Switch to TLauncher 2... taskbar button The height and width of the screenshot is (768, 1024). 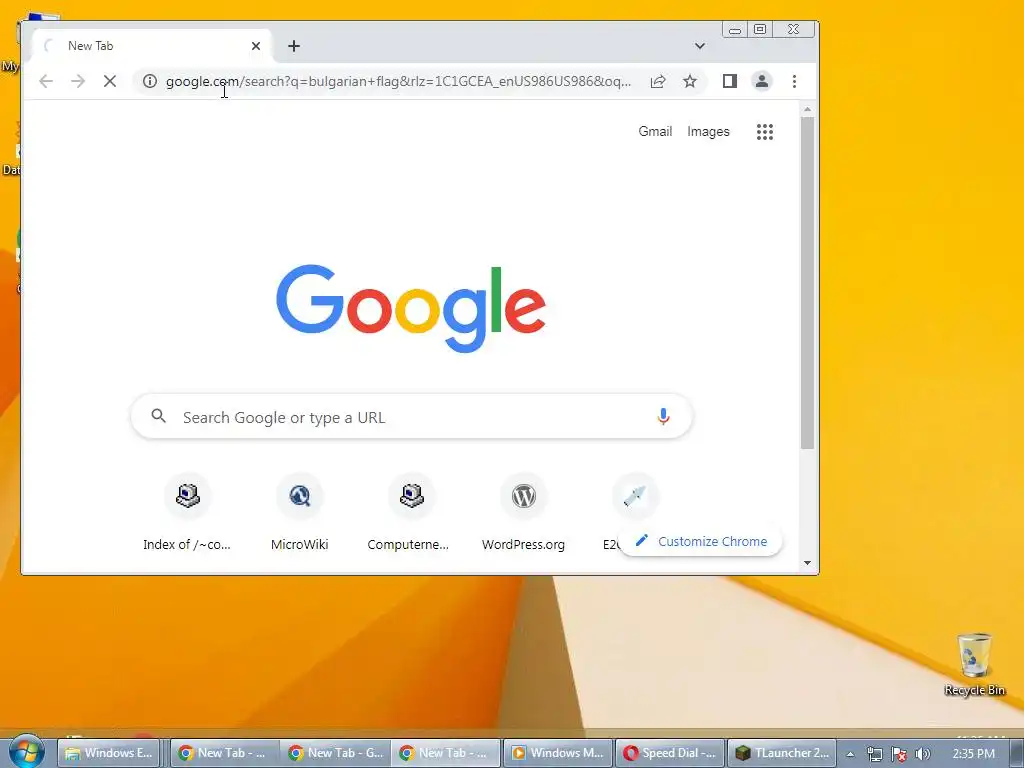781,753
